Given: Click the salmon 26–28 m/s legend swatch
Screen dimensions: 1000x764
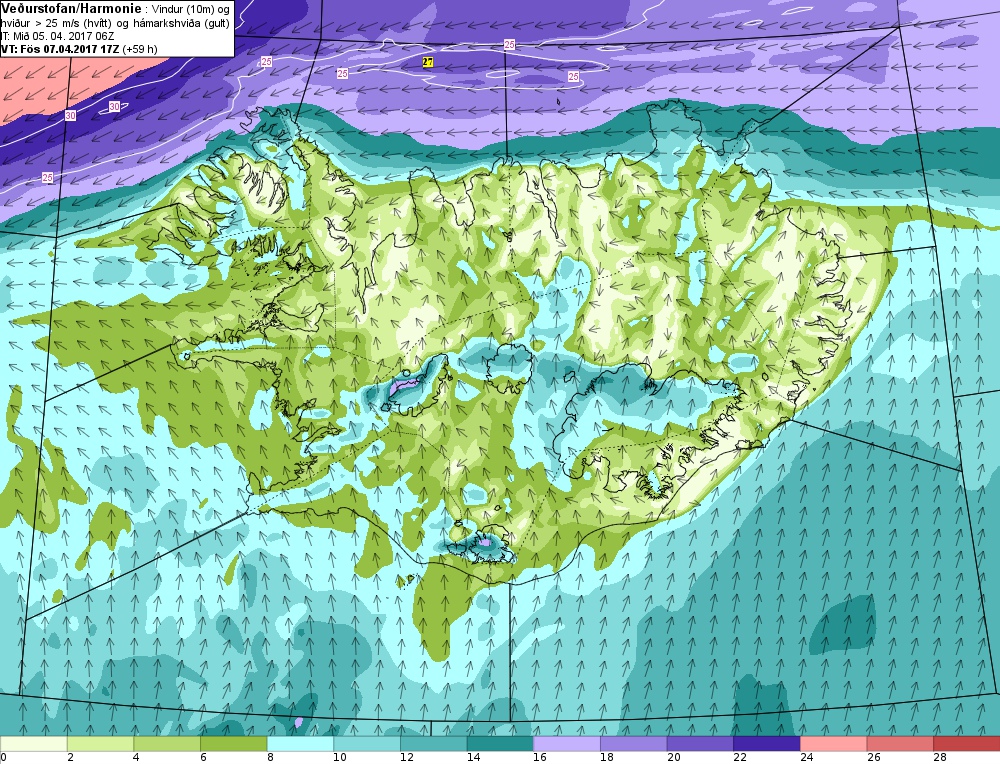Looking at the screenshot, I should pyautogui.click(x=900, y=744).
